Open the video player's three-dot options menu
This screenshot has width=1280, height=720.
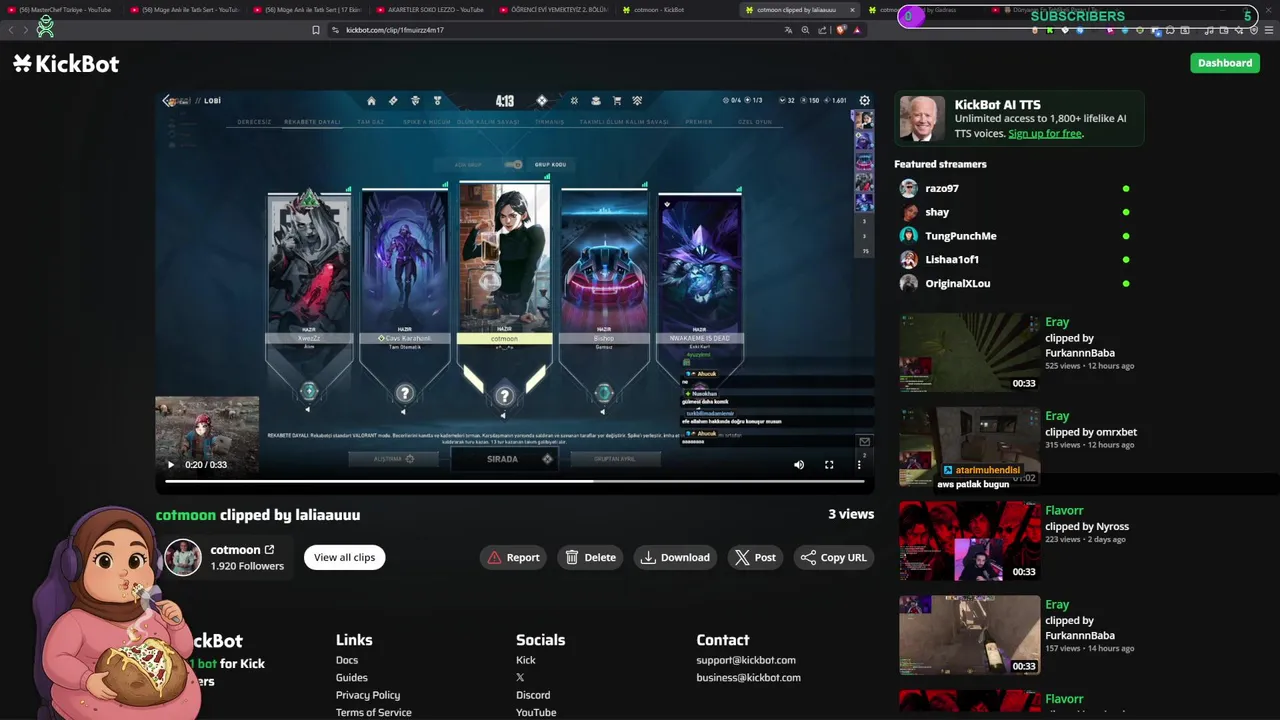pyautogui.click(x=859, y=465)
